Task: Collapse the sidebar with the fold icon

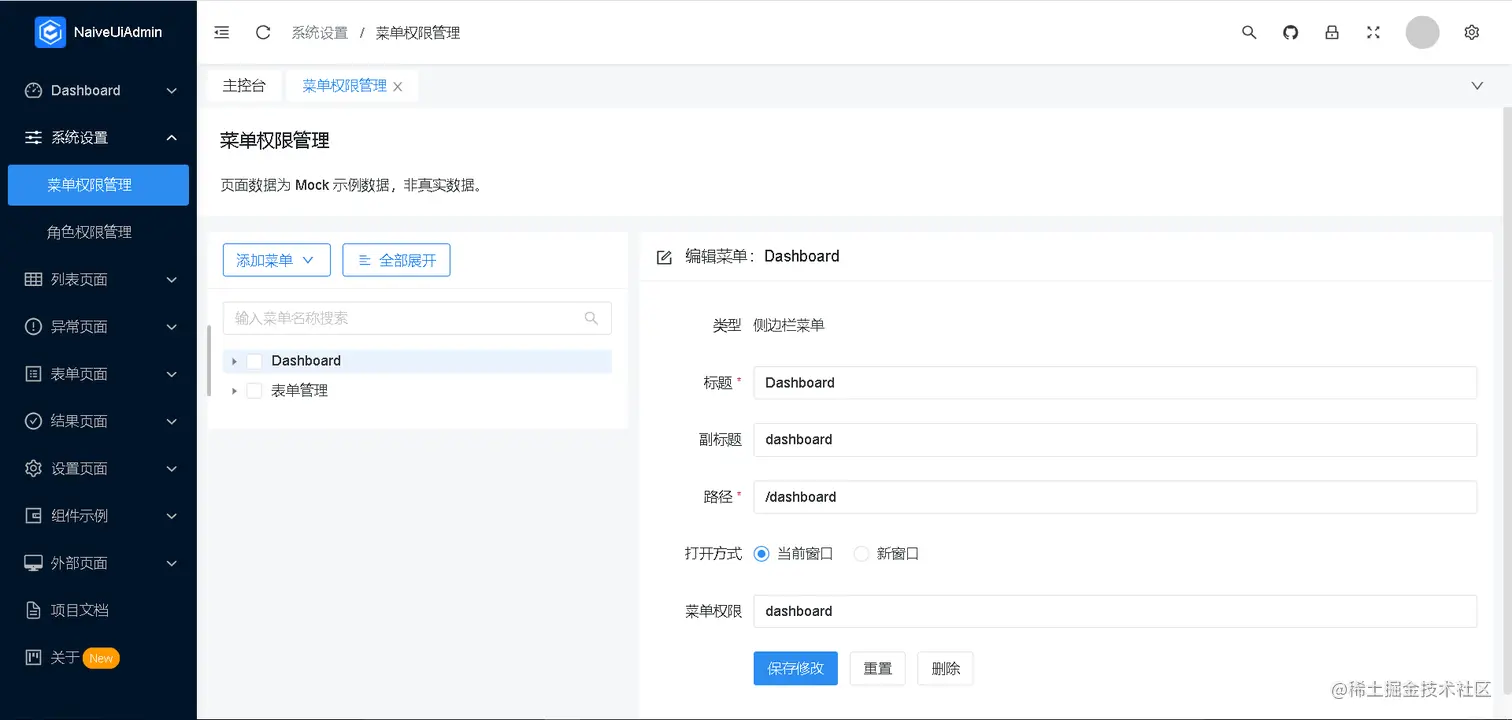Action: click(222, 32)
